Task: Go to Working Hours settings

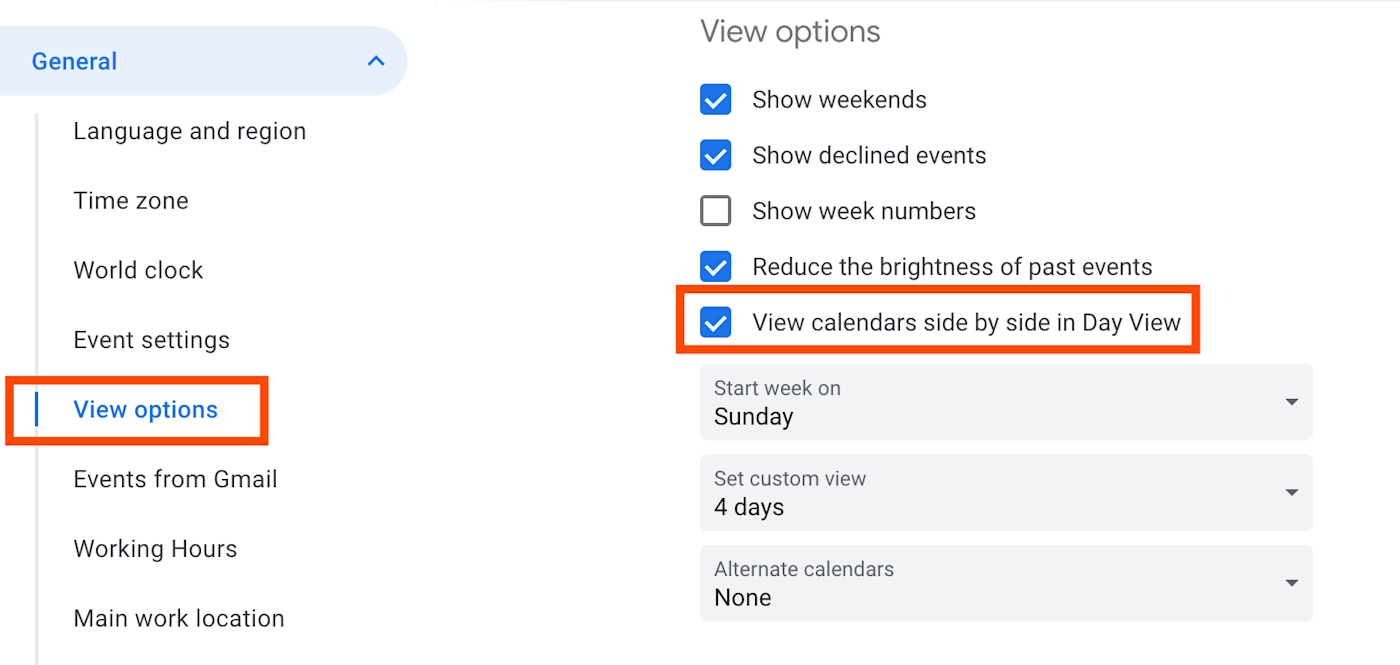Action: [x=155, y=549]
